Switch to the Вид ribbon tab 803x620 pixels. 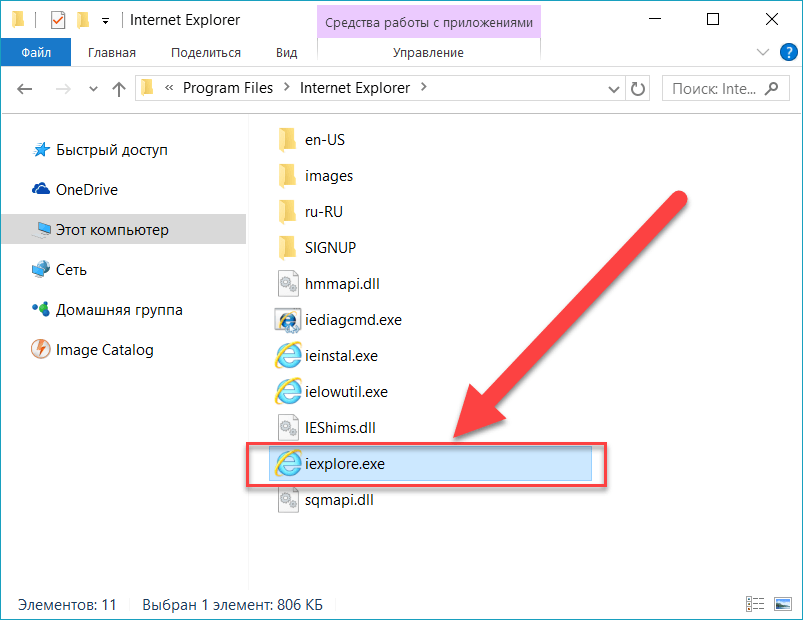coord(286,53)
